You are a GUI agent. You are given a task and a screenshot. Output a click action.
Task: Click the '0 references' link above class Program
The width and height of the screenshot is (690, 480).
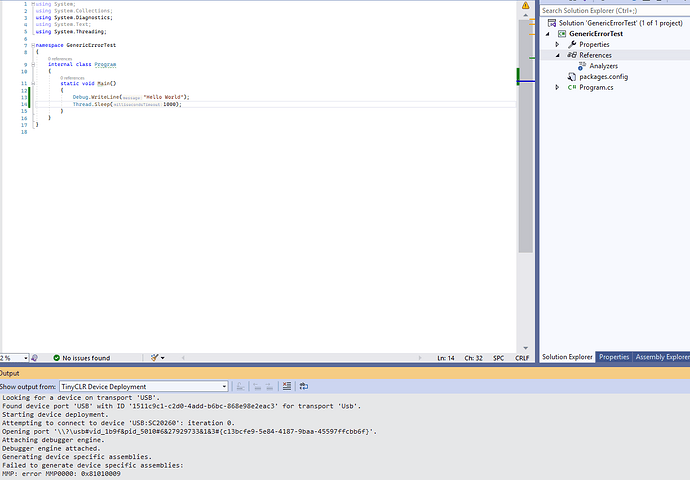[x=60, y=59]
